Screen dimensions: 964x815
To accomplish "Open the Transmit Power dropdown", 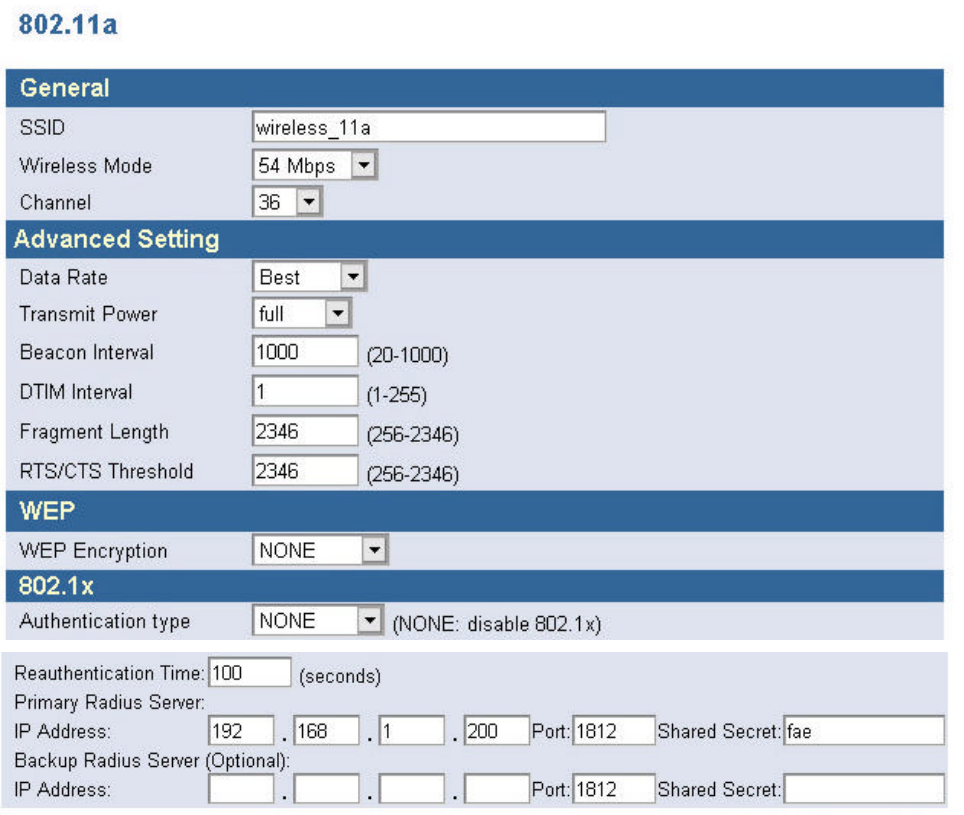I will [301, 313].
